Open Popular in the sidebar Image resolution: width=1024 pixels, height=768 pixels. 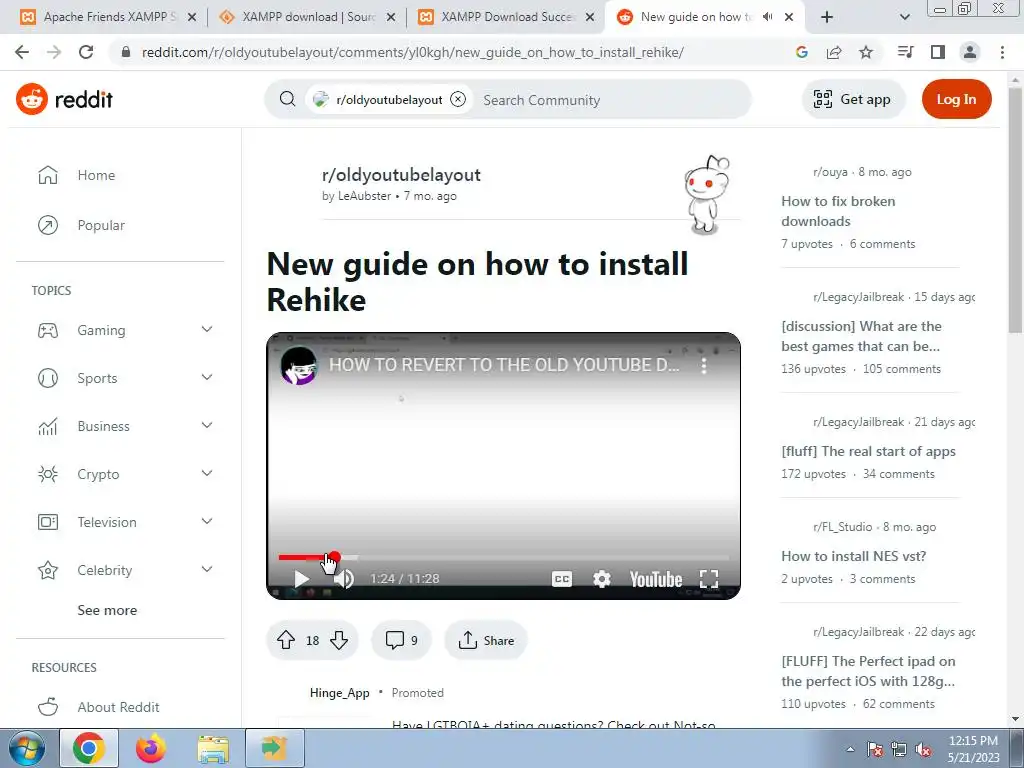coord(101,225)
